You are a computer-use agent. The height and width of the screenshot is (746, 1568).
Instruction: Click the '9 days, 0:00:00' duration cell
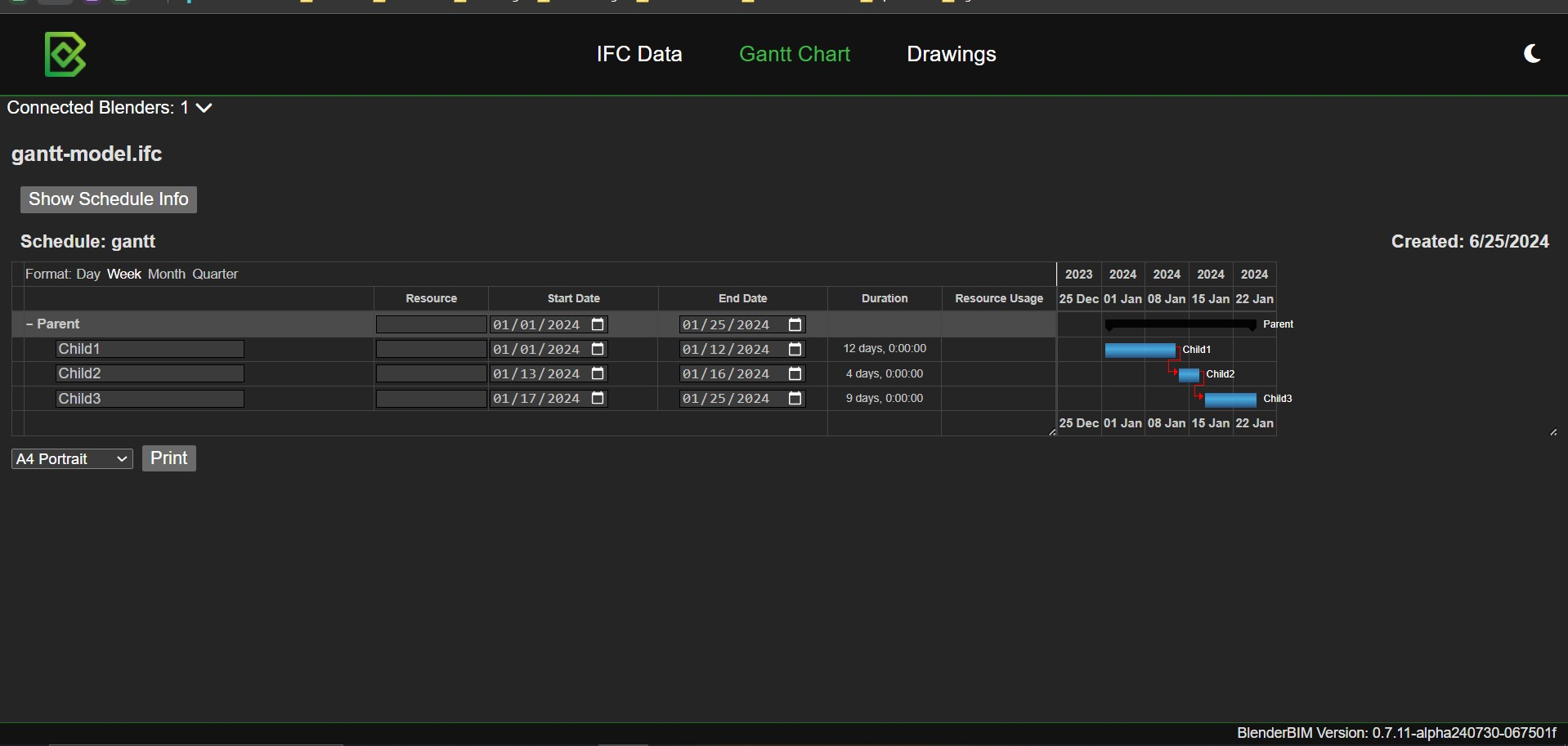click(885, 398)
